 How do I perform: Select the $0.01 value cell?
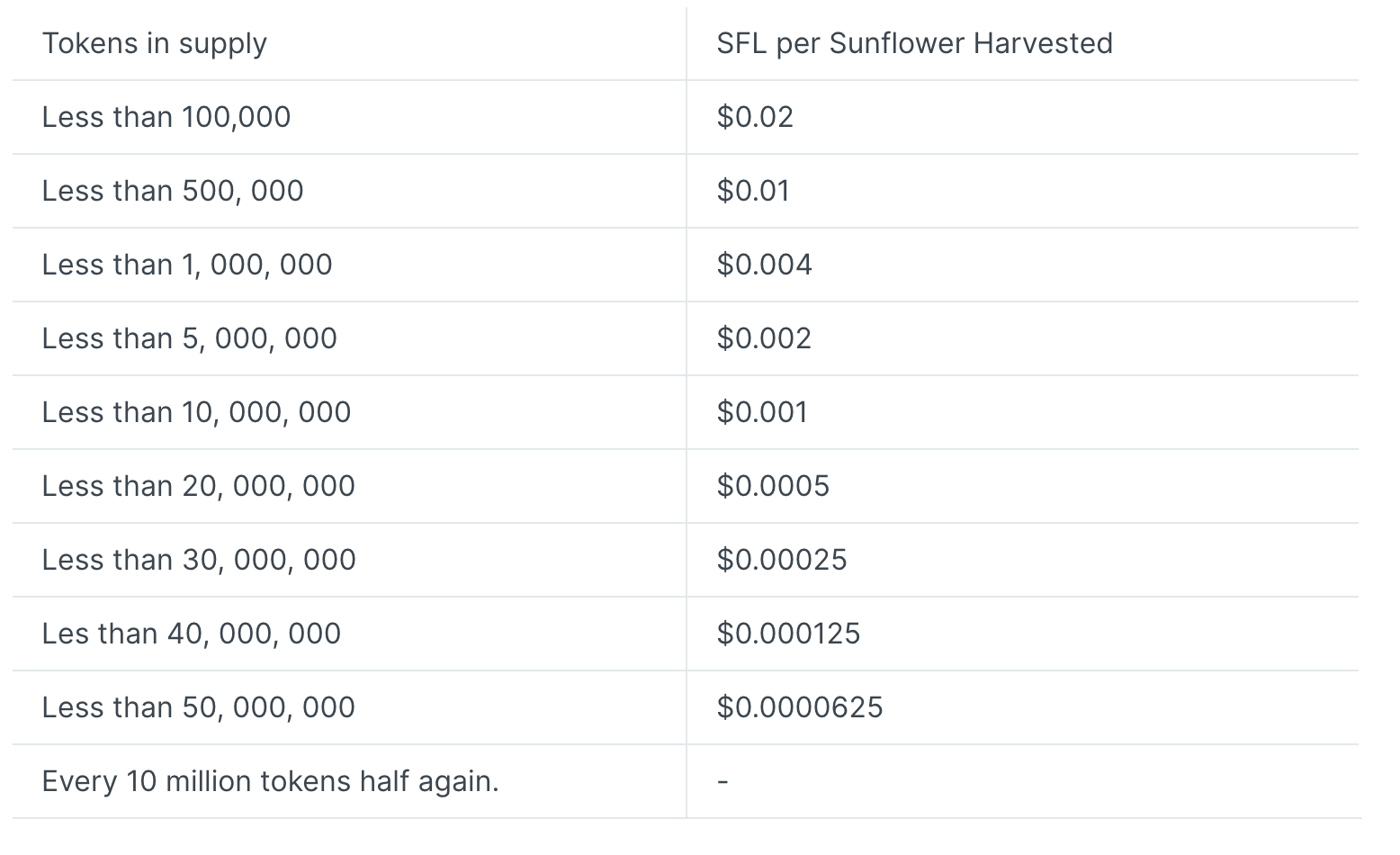click(753, 191)
